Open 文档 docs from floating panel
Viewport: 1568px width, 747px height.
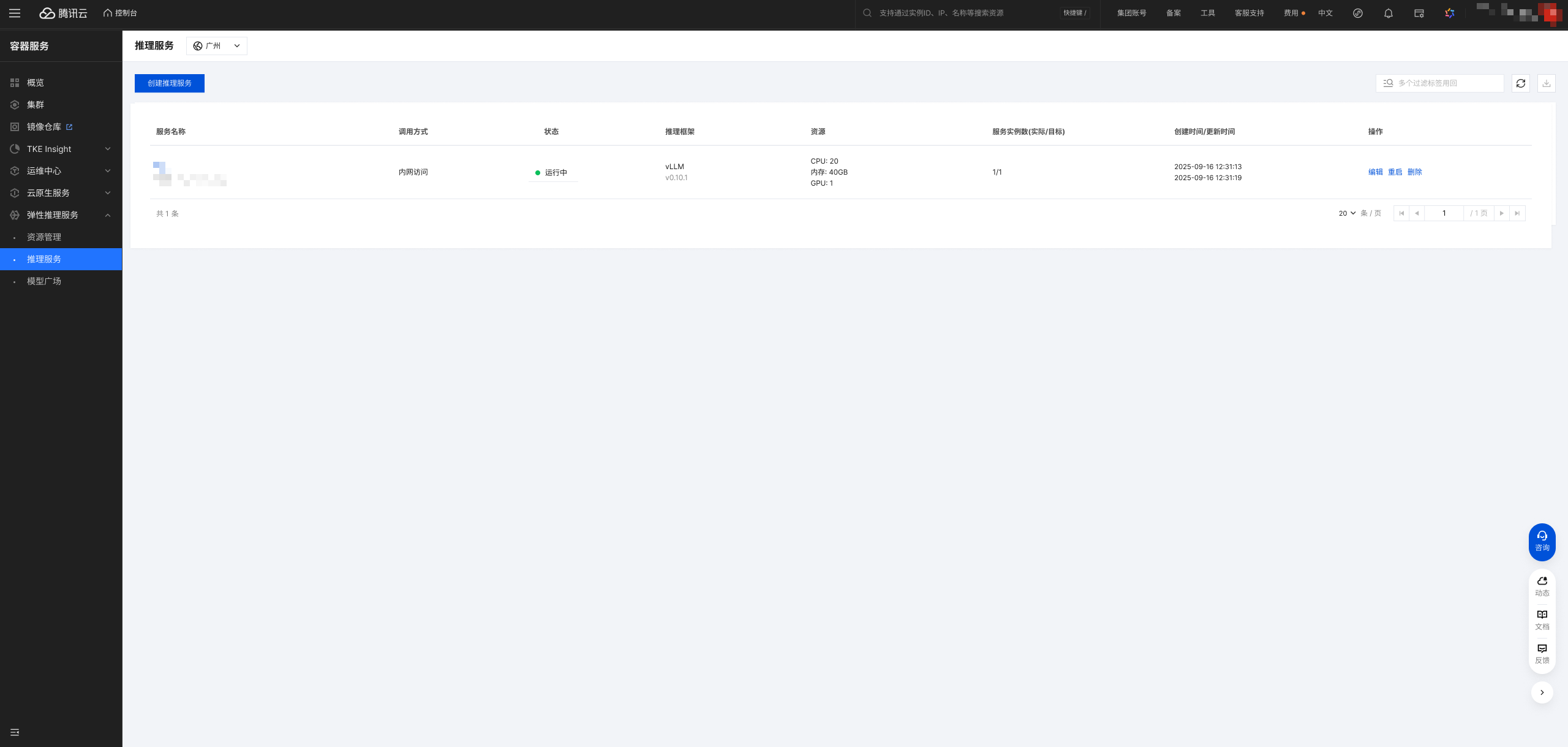1542,620
